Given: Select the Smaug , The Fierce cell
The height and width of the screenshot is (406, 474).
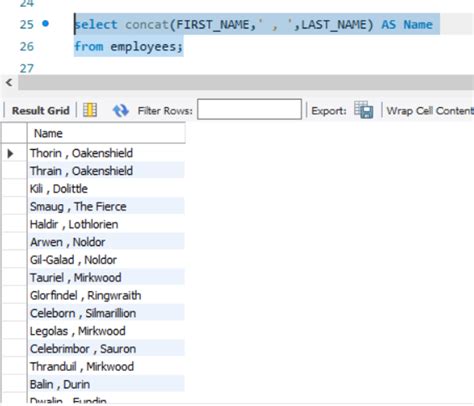Looking at the screenshot, I should tap(106, 207).
